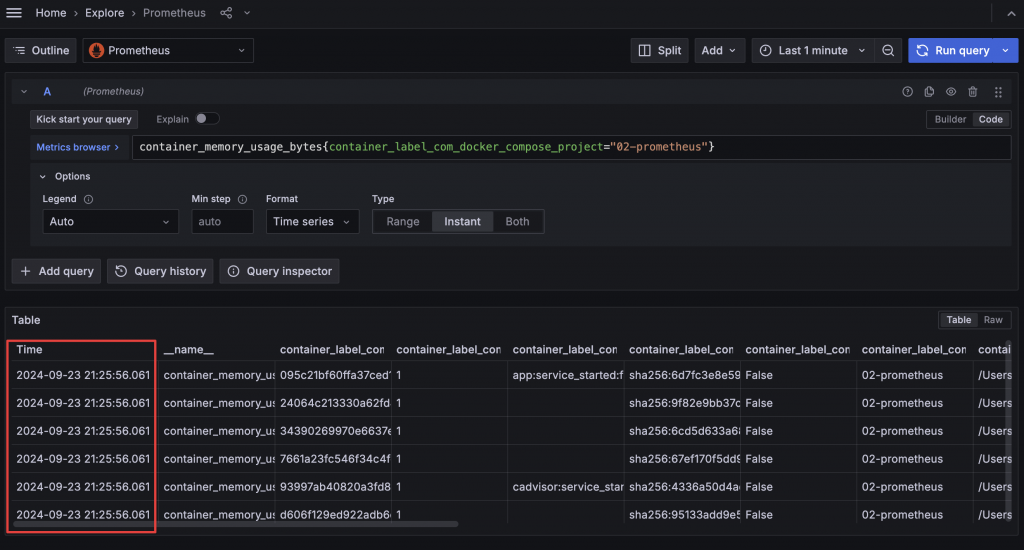Click cell 34390269970e6637e
Image resolution: width=1024 pixels, height=550 pixels.
(335, 431)
